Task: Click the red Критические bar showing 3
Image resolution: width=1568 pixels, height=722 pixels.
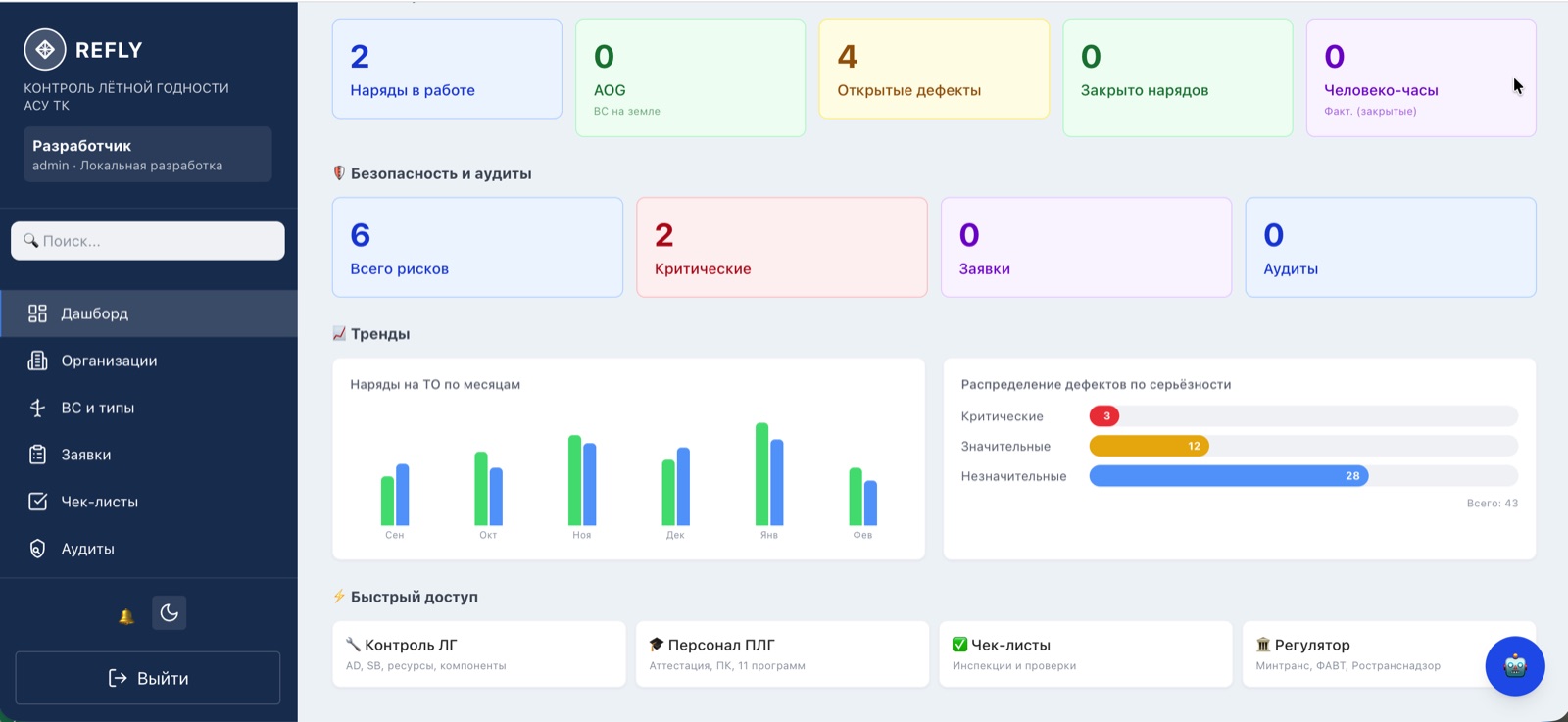Action: pos(1104,416)
